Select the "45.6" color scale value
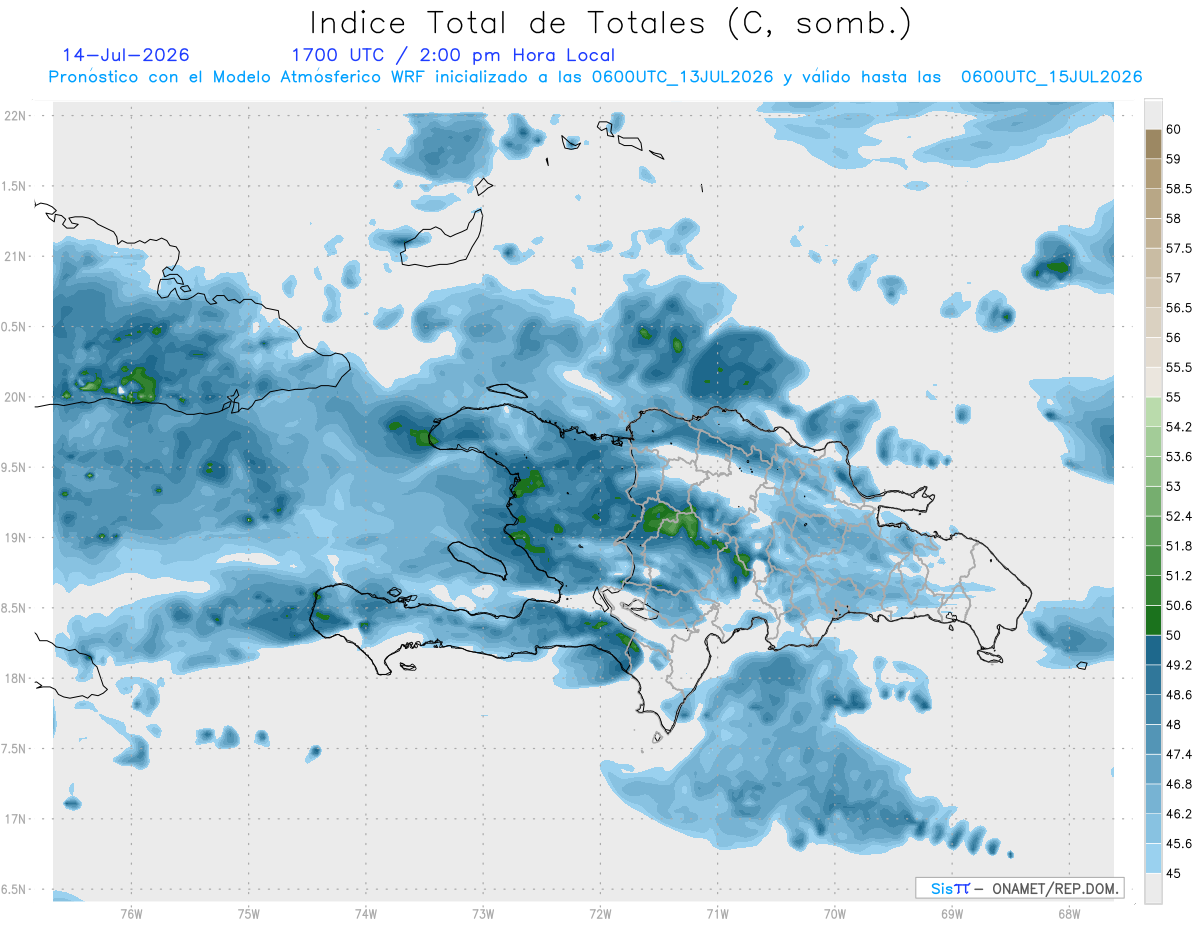 coord(1179,844)
